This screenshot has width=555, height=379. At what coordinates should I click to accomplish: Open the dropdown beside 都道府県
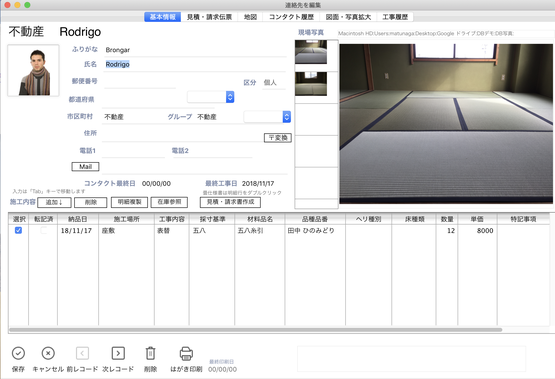click(230, 97)
